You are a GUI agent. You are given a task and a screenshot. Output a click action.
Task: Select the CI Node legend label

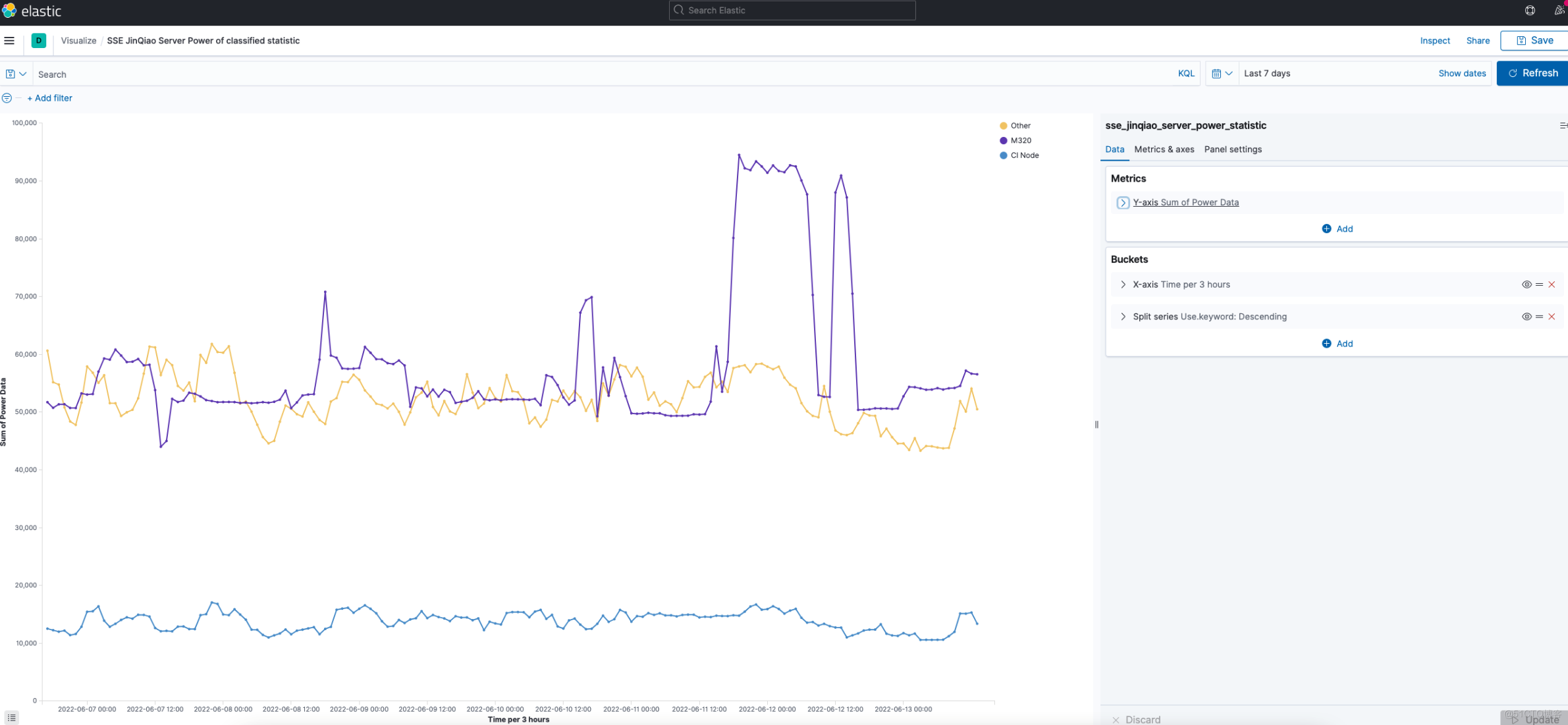[x=1025, y=156]
